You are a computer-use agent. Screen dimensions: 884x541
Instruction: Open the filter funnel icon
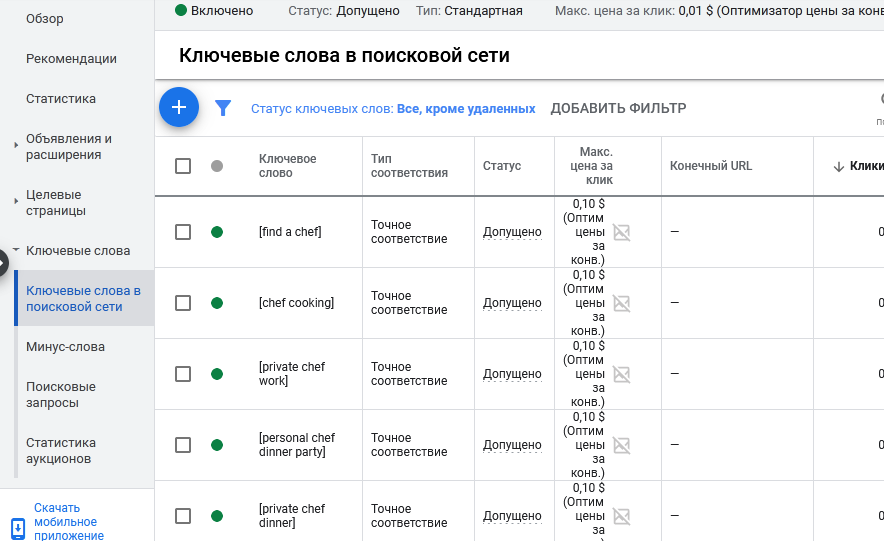click(223, 108)
